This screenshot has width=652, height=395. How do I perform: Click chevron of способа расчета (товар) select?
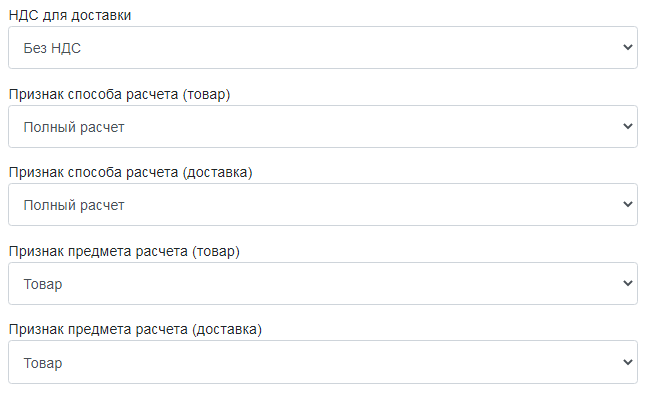pos(628,126)
